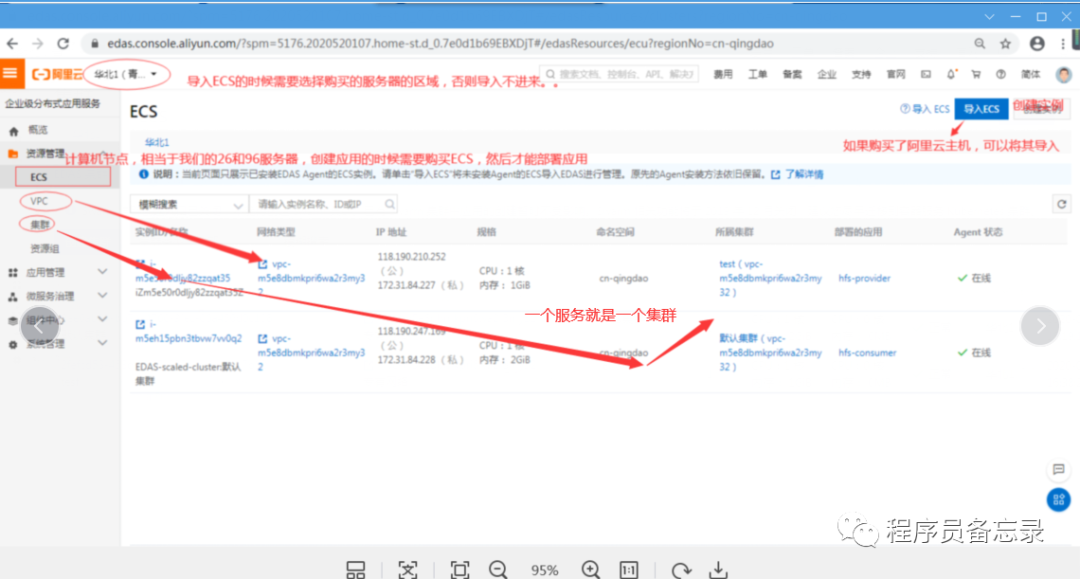Refresh the ECS instance list
Screen dimensions: 1080x579
pyautogui.click(x=1061, y=204)
